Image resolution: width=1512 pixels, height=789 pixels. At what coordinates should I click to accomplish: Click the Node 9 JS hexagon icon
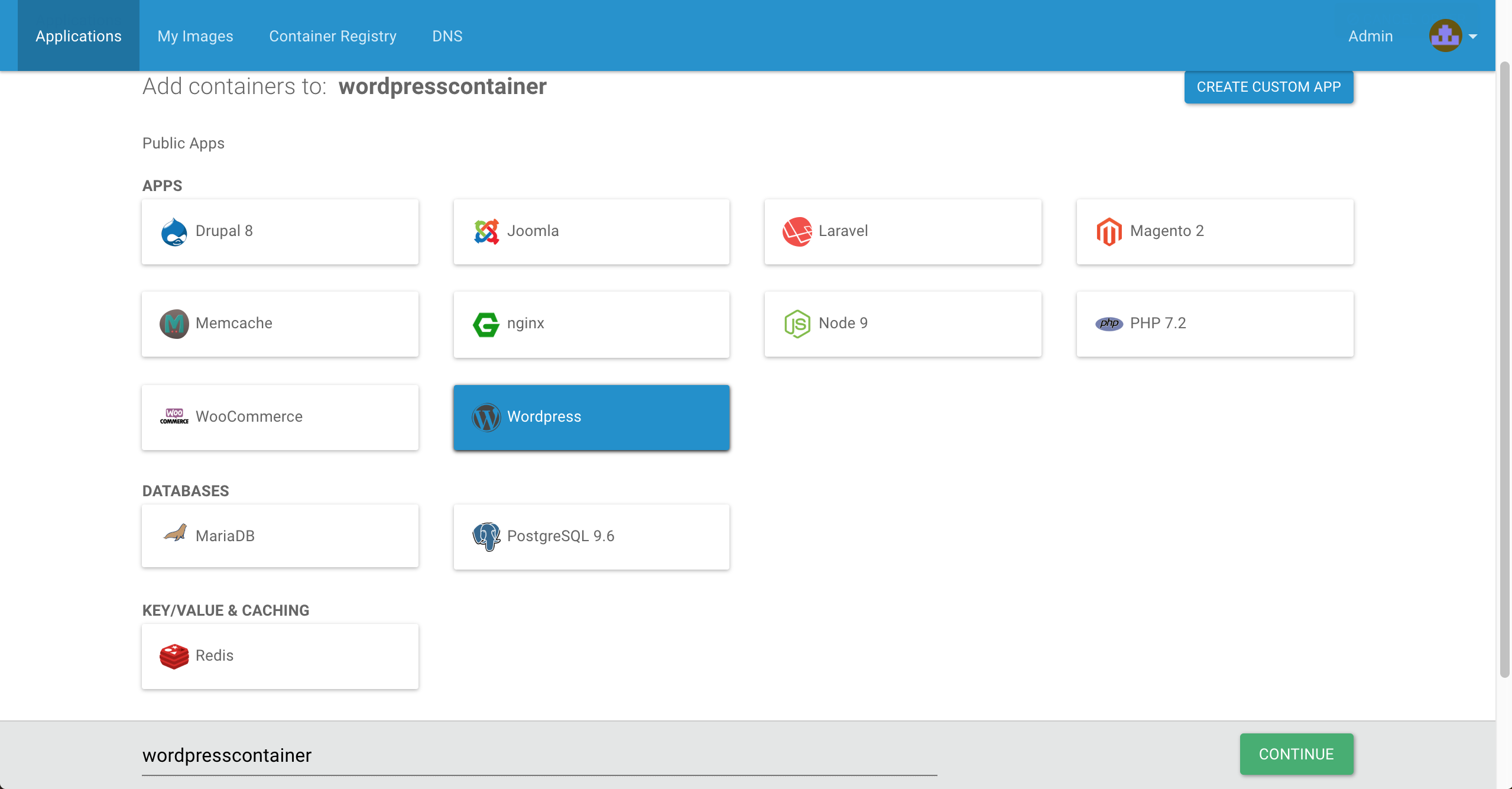pyautogui.click(x=797, y=324)
